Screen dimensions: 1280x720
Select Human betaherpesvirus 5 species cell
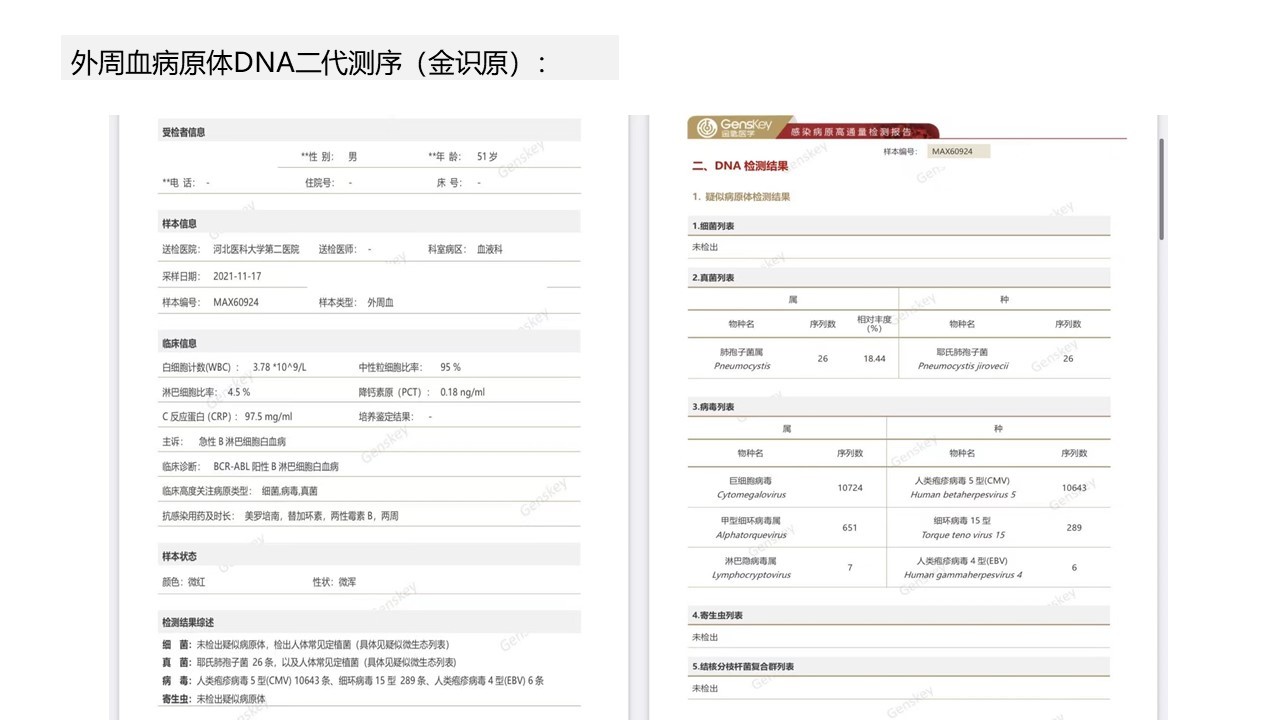[963, 487]
